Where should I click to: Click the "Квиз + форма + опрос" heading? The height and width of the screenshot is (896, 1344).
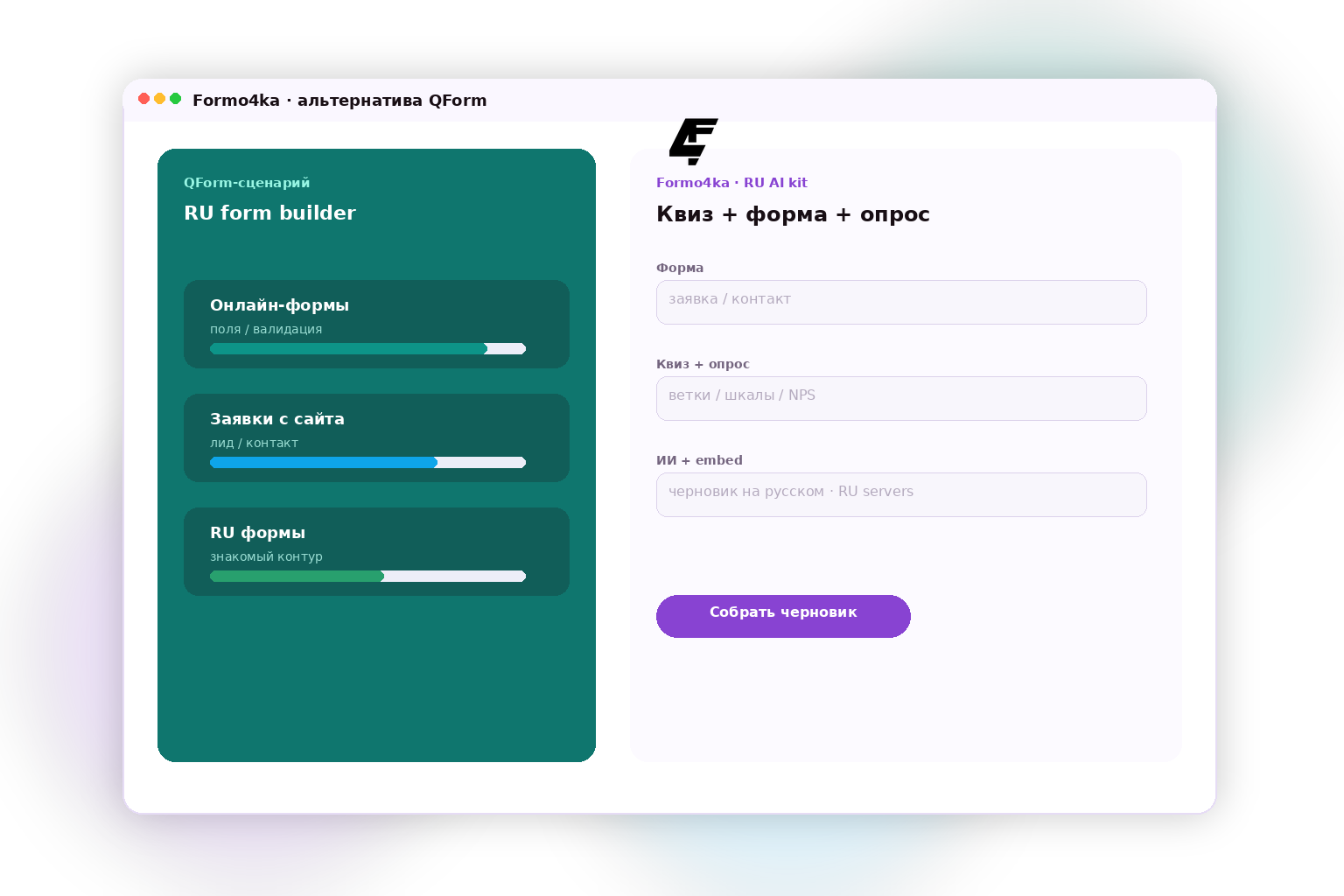tap(793, 214)
